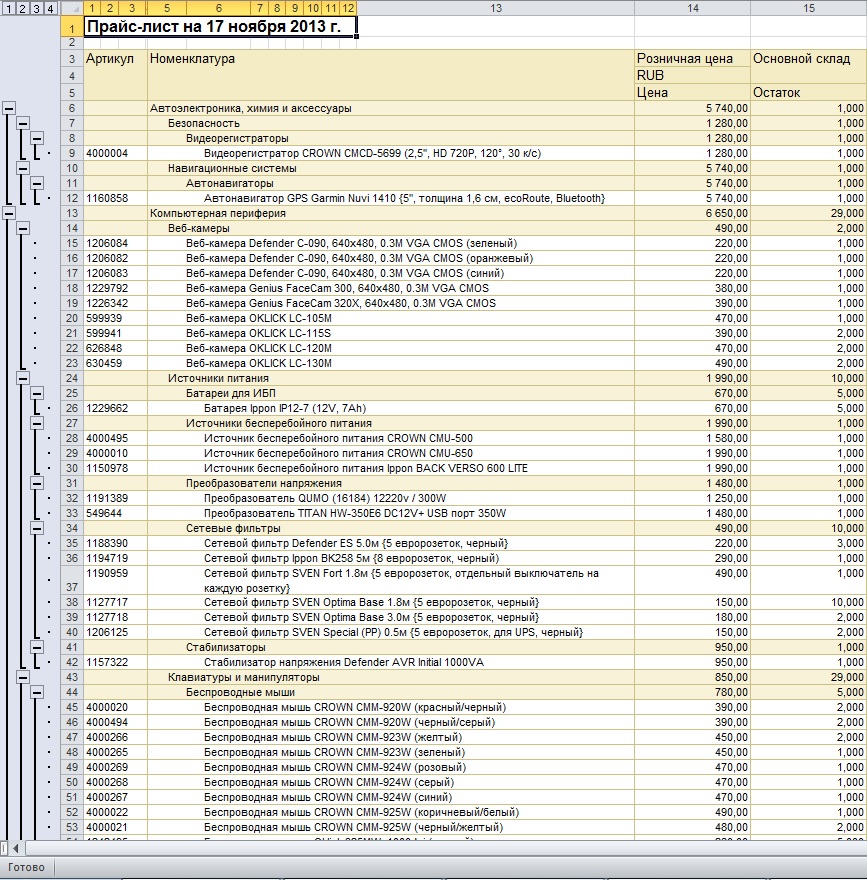Screen dimensions: 867x880
Task: Select Преобразователь QUMO (16184) item cell
Action: click(x=391, y=498)
